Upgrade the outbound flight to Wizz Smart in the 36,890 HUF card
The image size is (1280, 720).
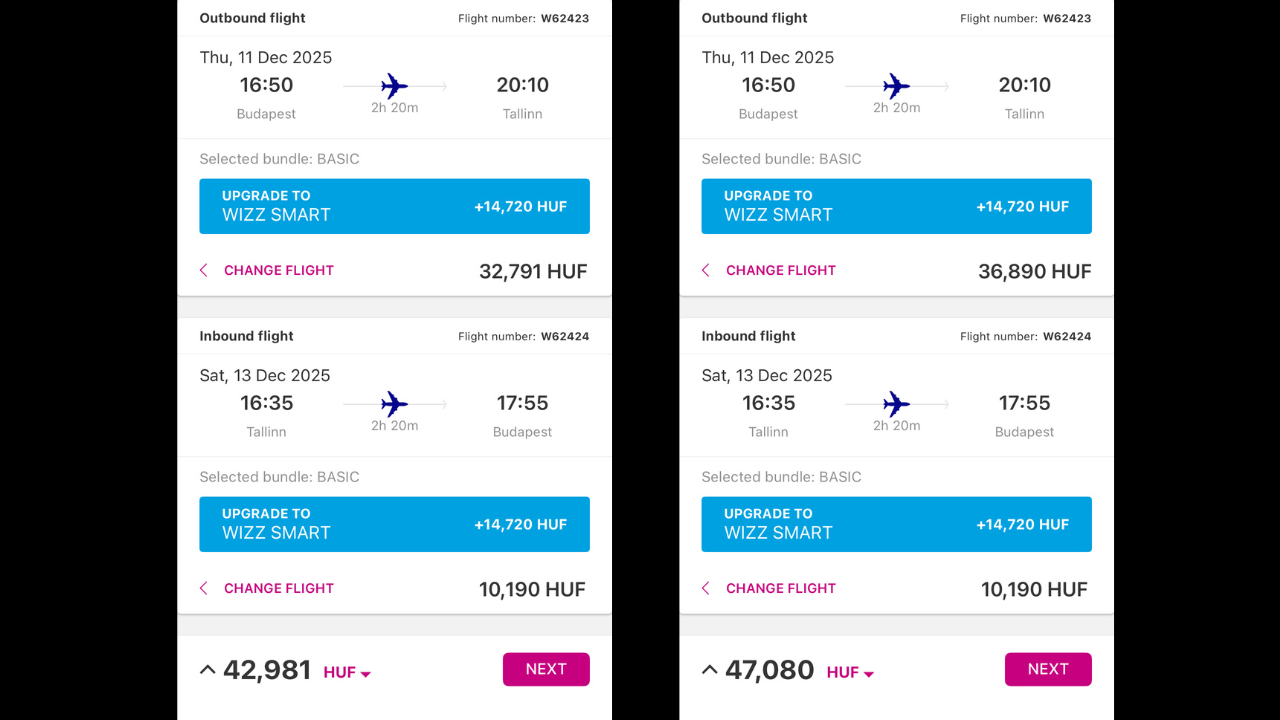(896, 206)
